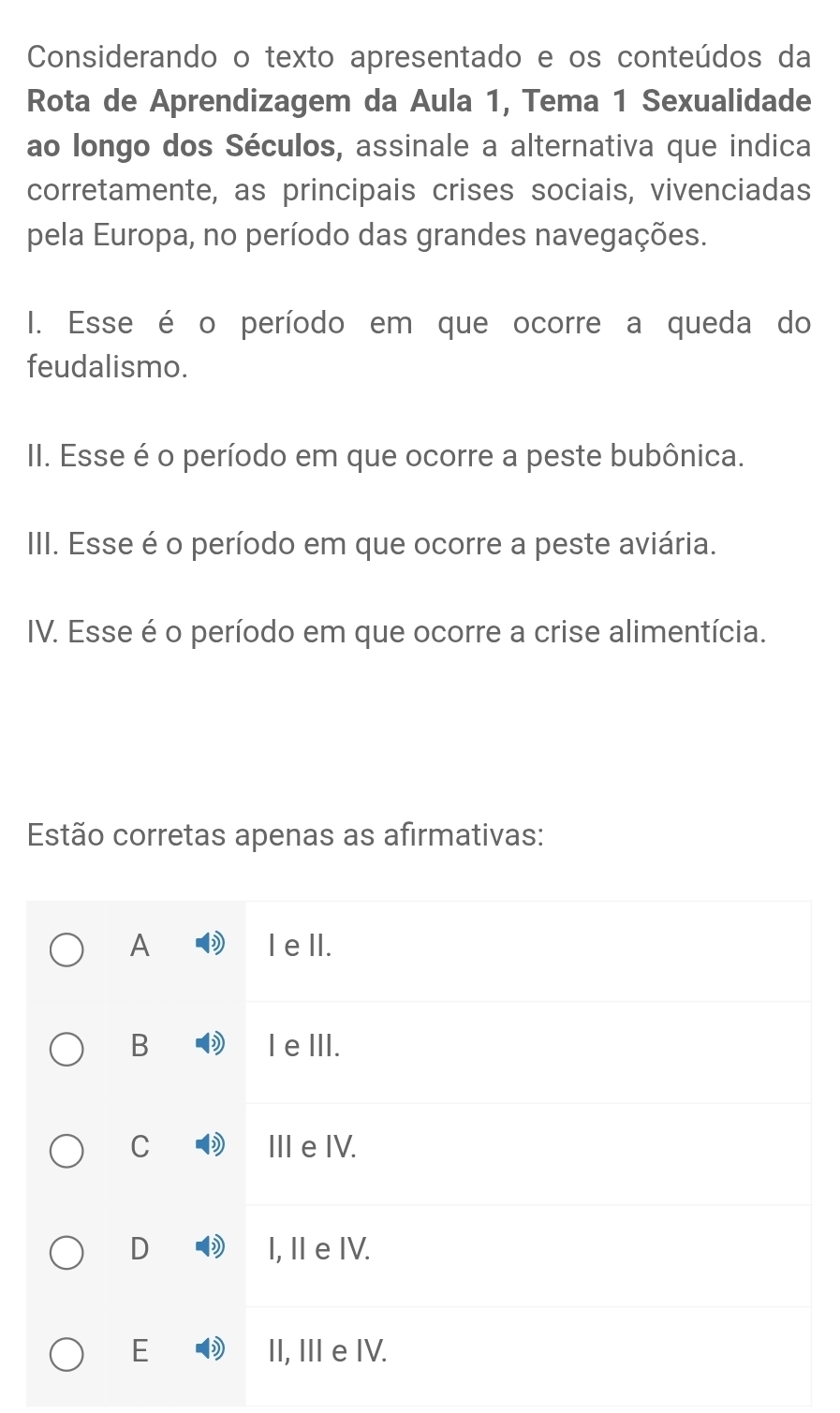This screenshot has width=840, height=1413.
Task: Click the speaker icon beside letter E
Action: [x=211, y=1349]
